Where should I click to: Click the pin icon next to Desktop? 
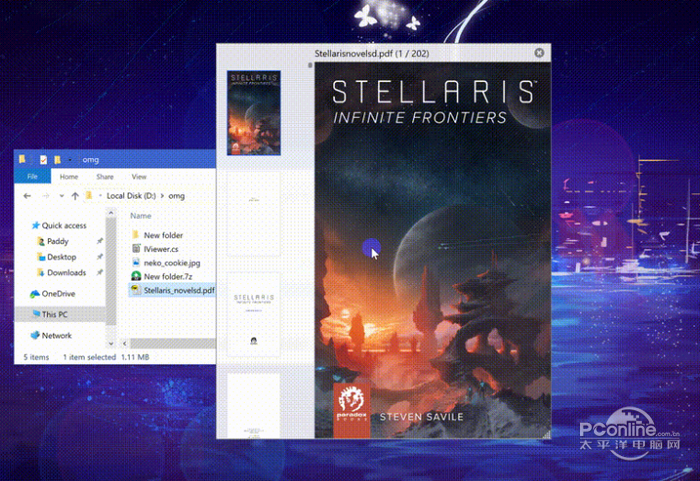[x=100, y=257]
